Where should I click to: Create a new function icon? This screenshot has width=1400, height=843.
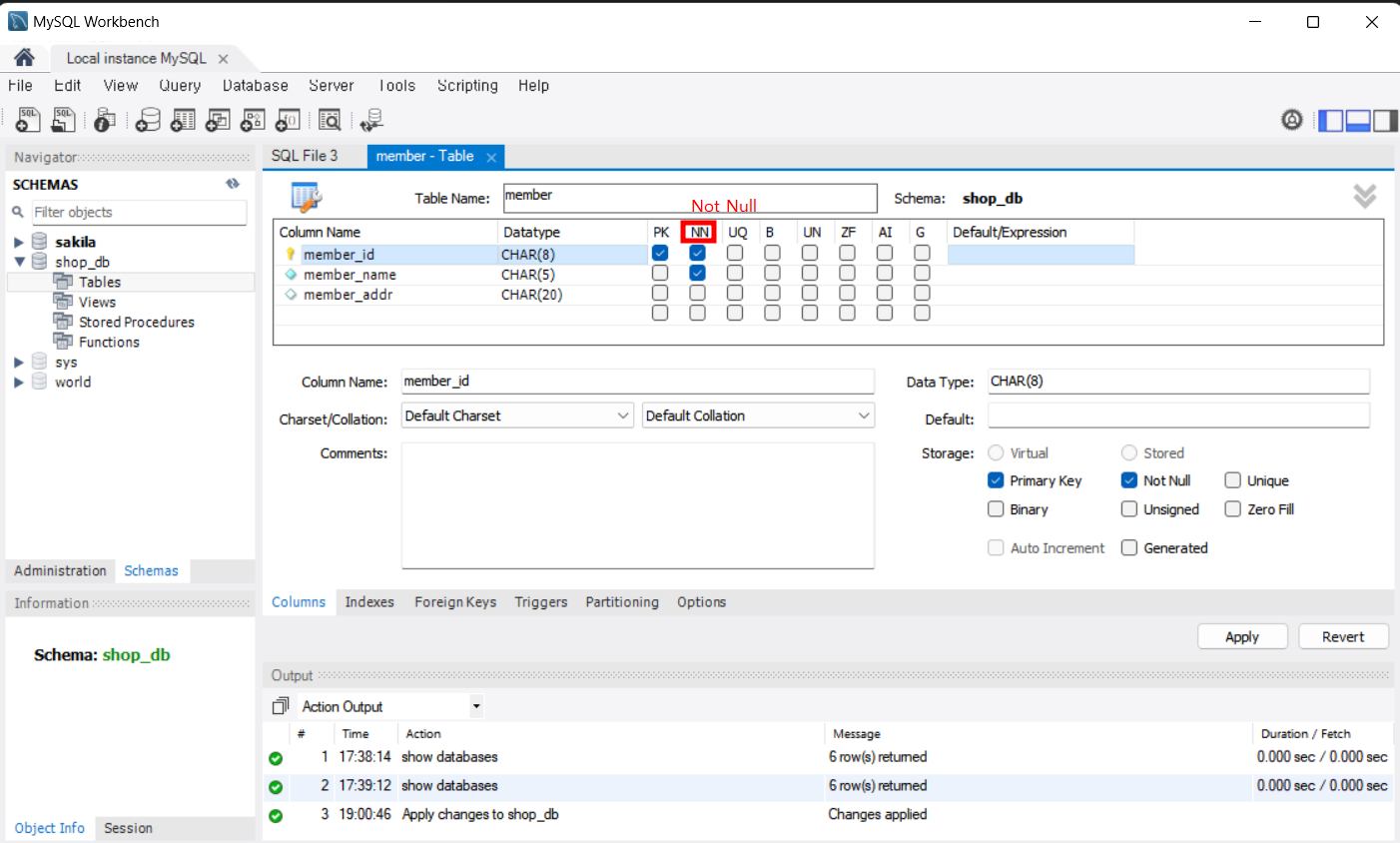coord(288,120)
